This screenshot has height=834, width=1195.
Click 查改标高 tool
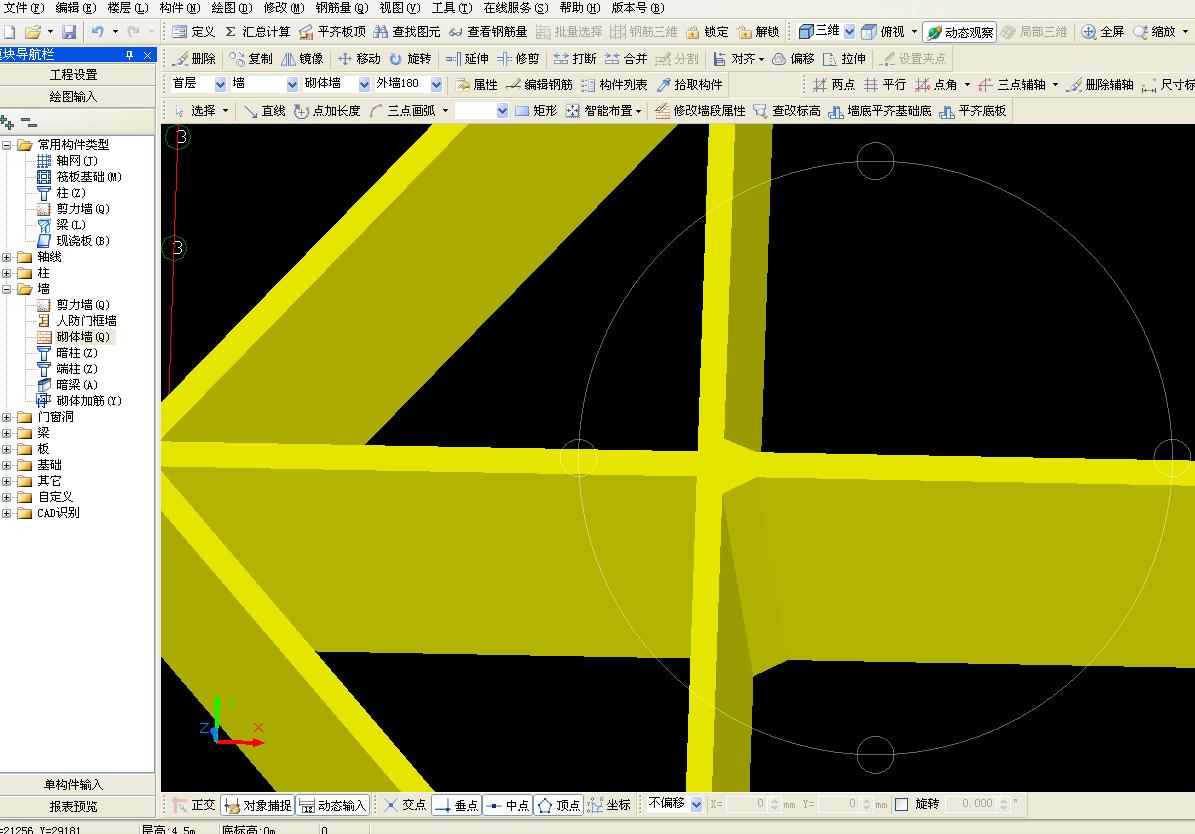point(787,111)
